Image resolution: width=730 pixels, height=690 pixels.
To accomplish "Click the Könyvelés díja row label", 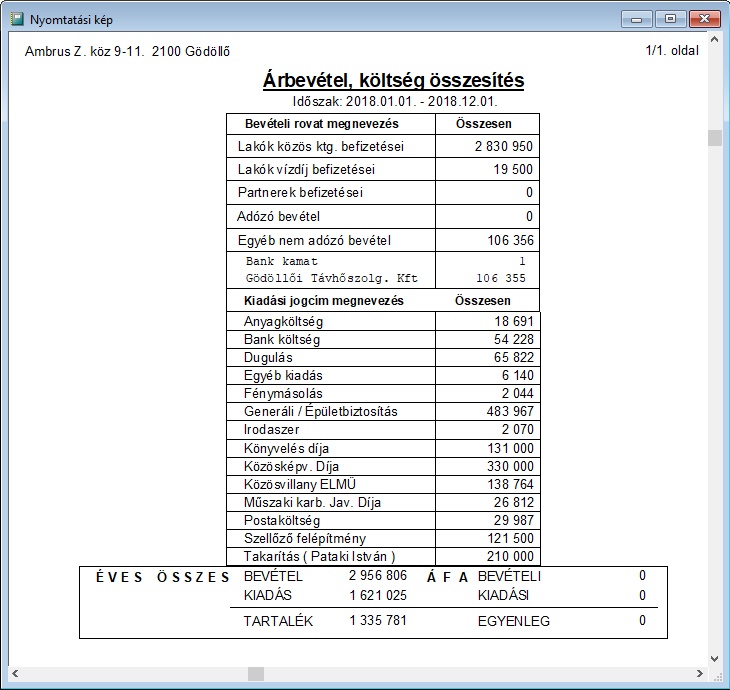I will (286, 448).
